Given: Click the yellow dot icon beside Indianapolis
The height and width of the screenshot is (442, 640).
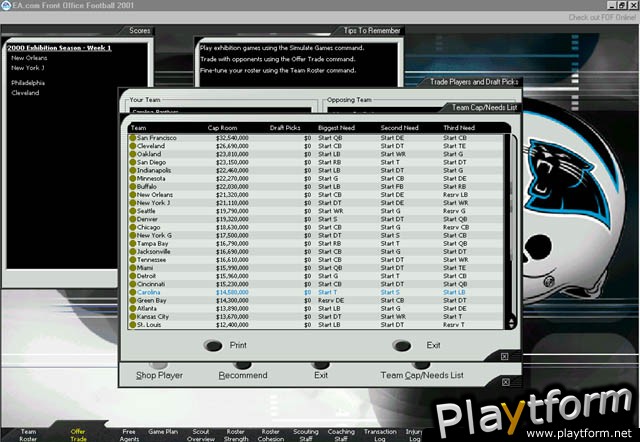Looking at the screenshot, I should click(x=132, y=171).
